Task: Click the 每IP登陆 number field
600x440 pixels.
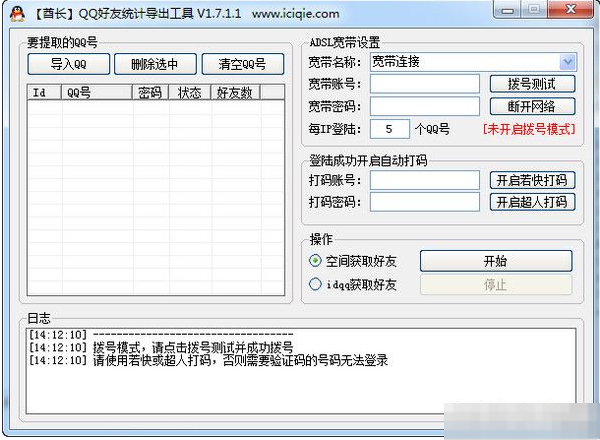Action: [x=389, y=129]
